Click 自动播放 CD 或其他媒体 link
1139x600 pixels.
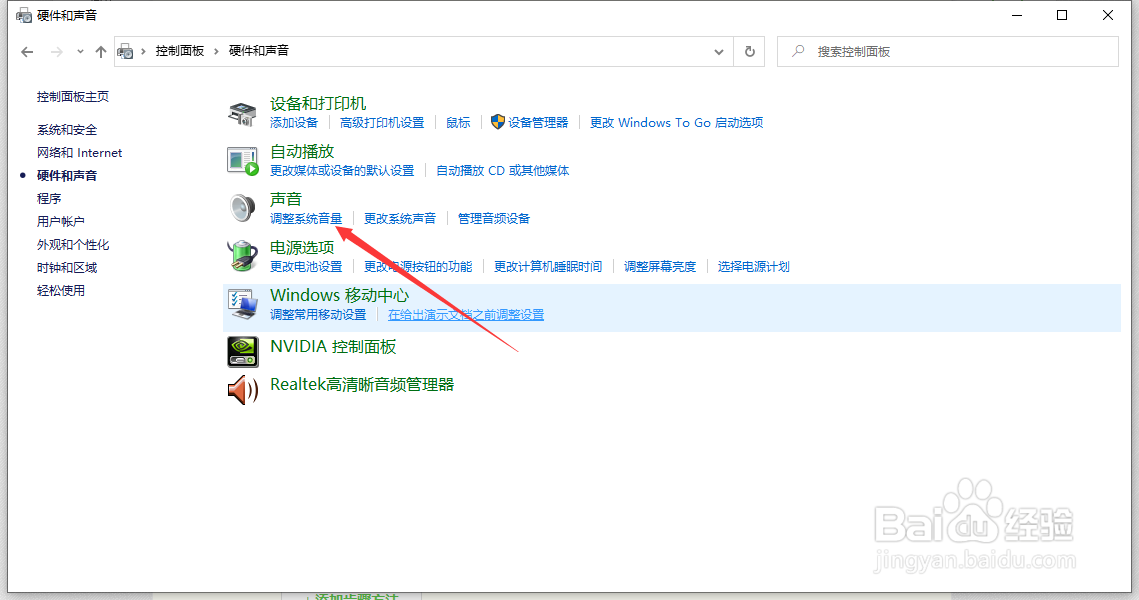tap(503, 171)
